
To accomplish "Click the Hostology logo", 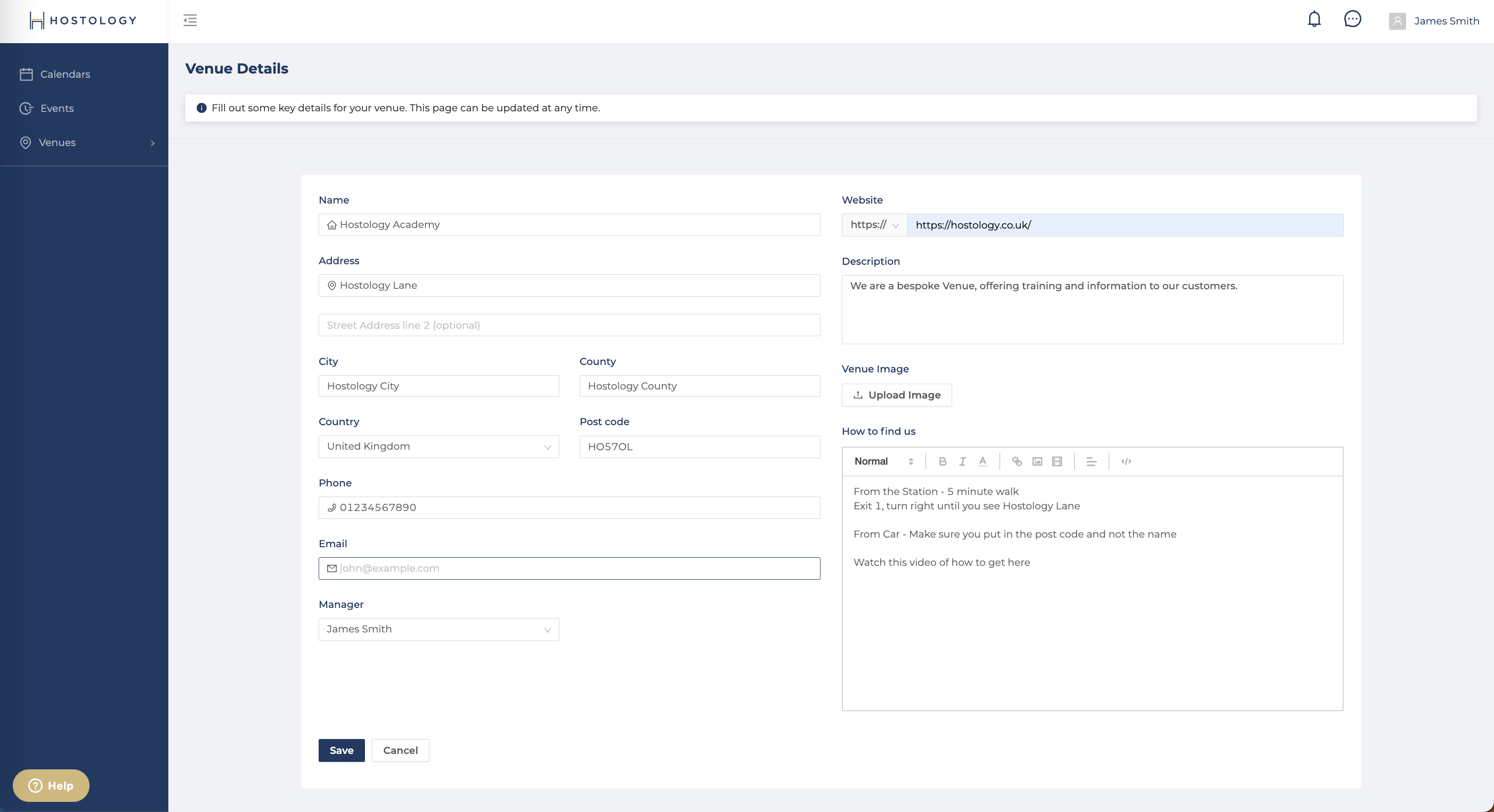I will click(x=84, y=20).
